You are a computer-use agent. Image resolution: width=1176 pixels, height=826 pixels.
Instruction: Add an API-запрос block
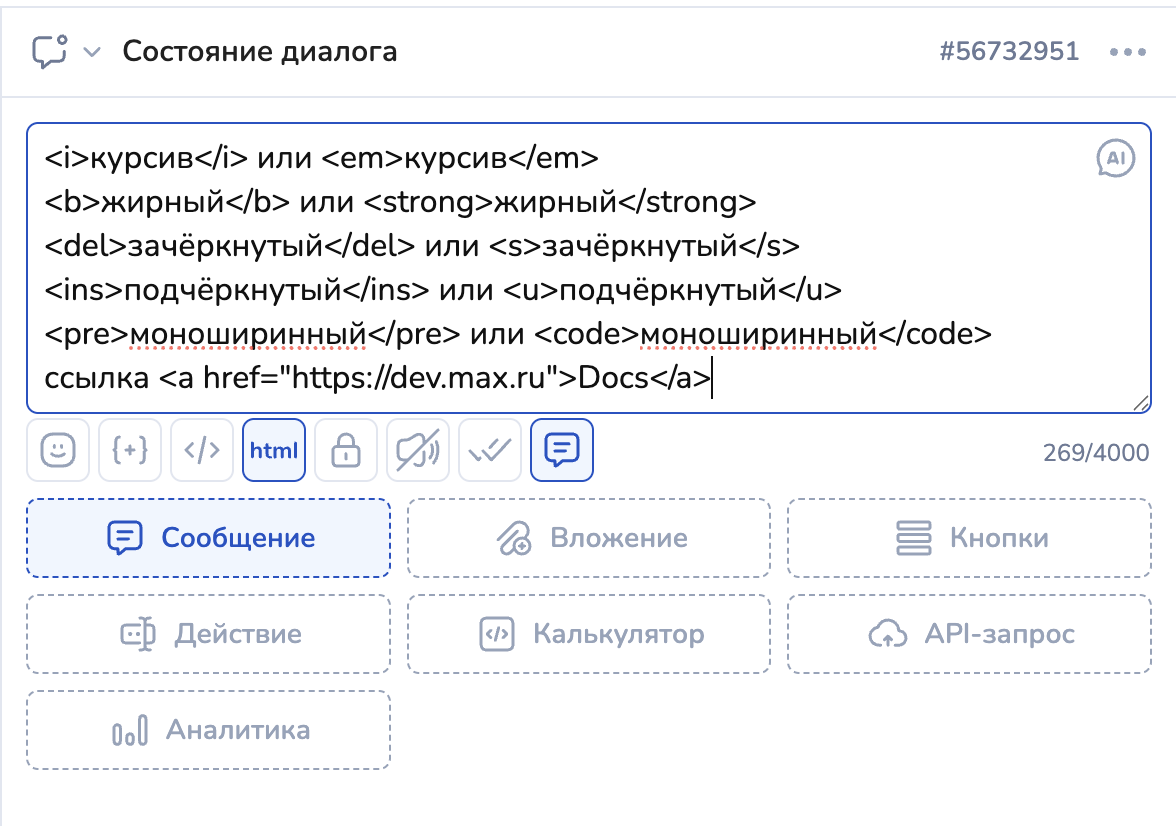tap(969, 634)
